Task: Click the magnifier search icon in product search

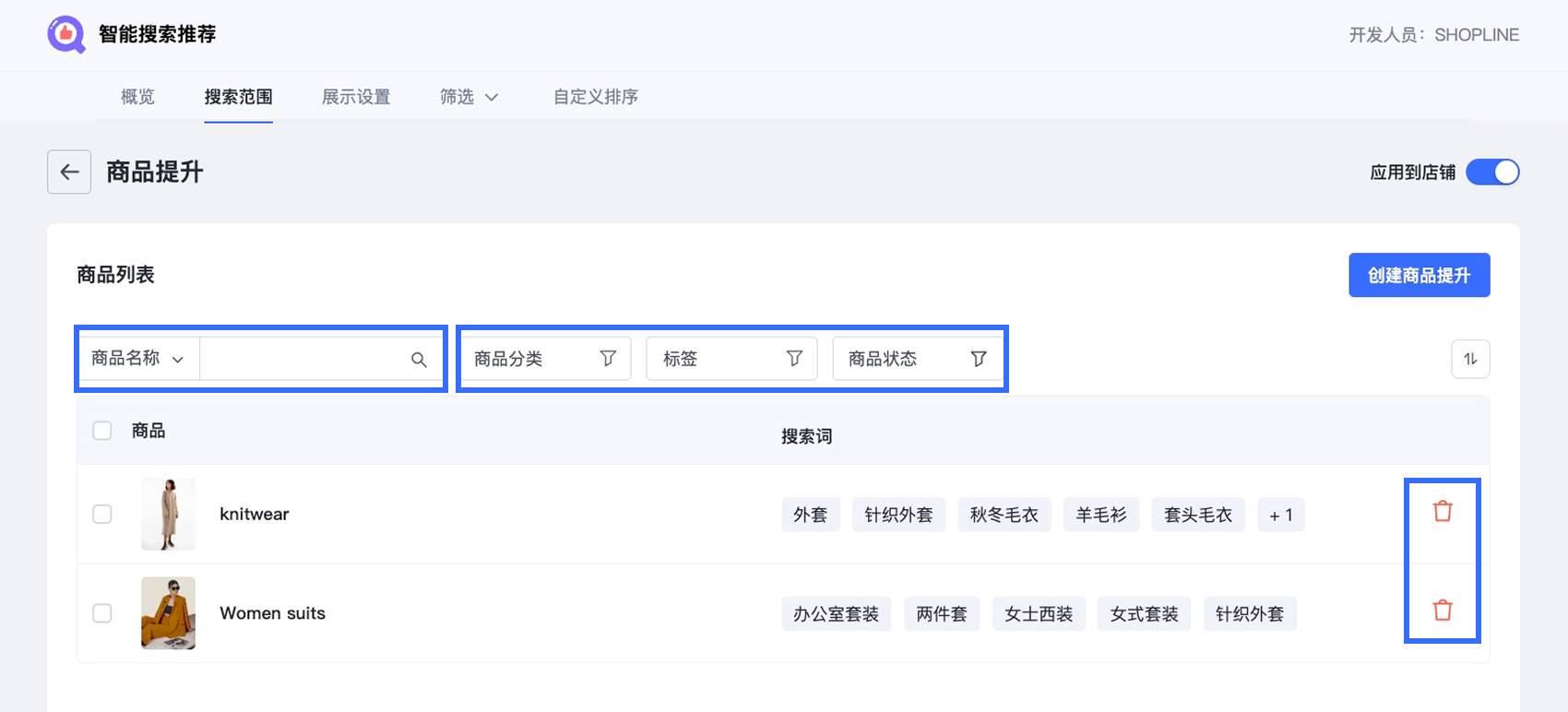Action: tap(419, 360)
